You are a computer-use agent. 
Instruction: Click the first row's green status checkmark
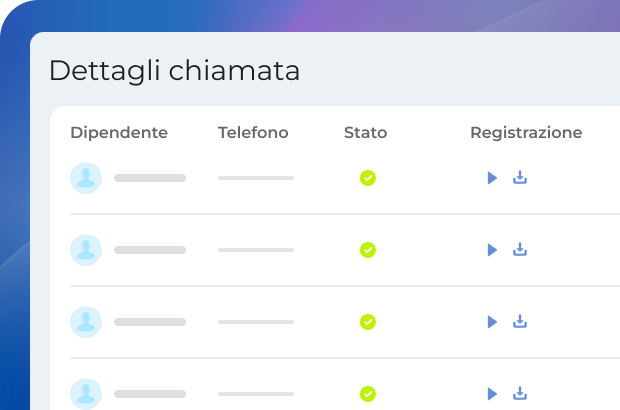368,178
